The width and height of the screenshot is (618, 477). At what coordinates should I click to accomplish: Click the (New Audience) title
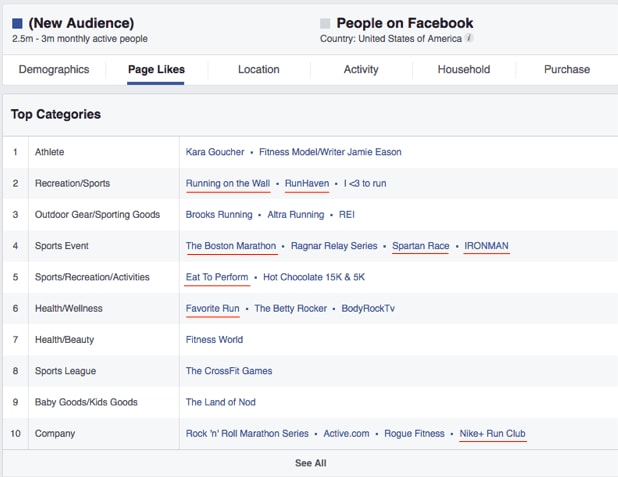point(81,23)
